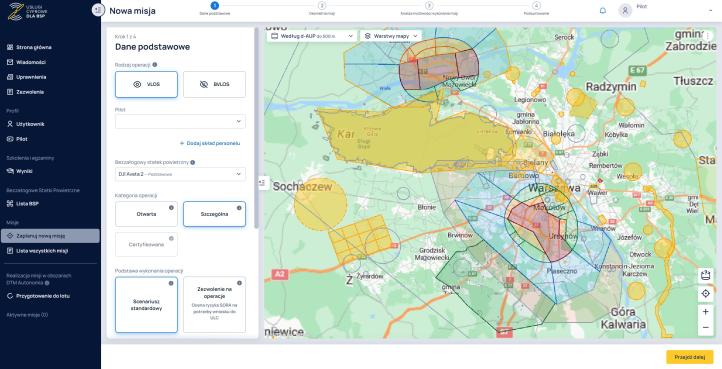The height and width of the screenshot is (369, 722).
Task: Click the map zoom in plus button
Action: (705, 312)
